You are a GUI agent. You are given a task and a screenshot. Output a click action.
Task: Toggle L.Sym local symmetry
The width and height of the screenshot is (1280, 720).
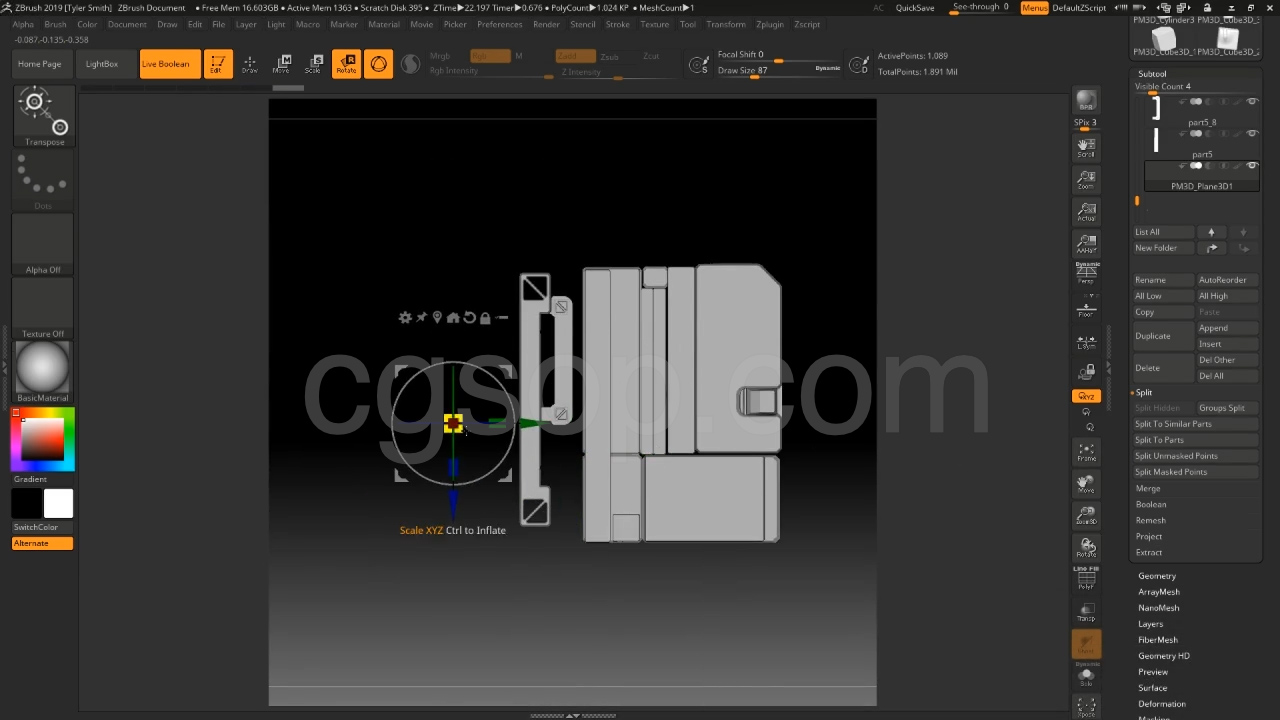click(1086, 343)
